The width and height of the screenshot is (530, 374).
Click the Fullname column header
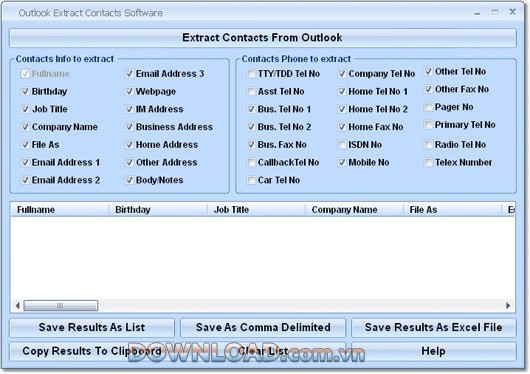(x=59, y=210)
